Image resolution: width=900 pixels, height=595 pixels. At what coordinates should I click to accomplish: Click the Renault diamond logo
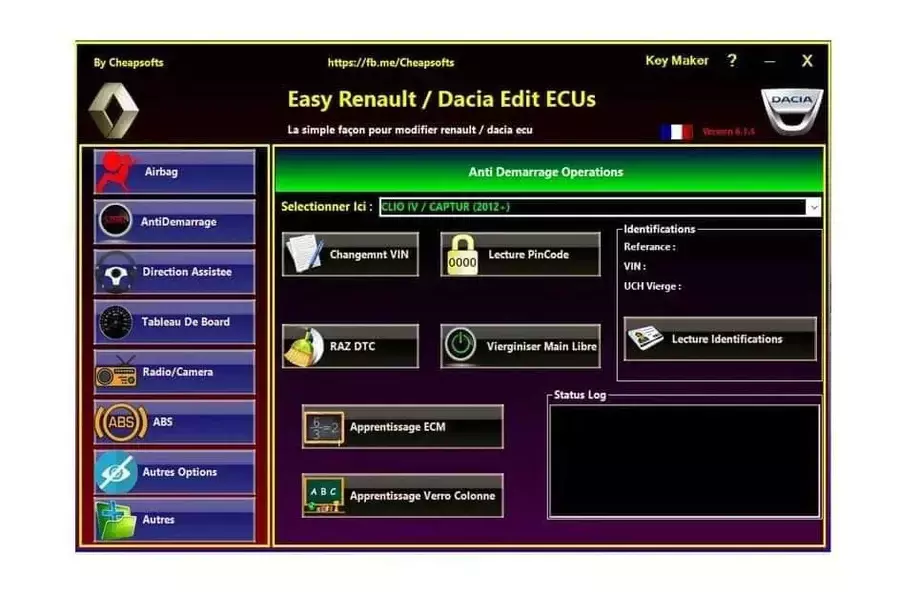(114, 110)
